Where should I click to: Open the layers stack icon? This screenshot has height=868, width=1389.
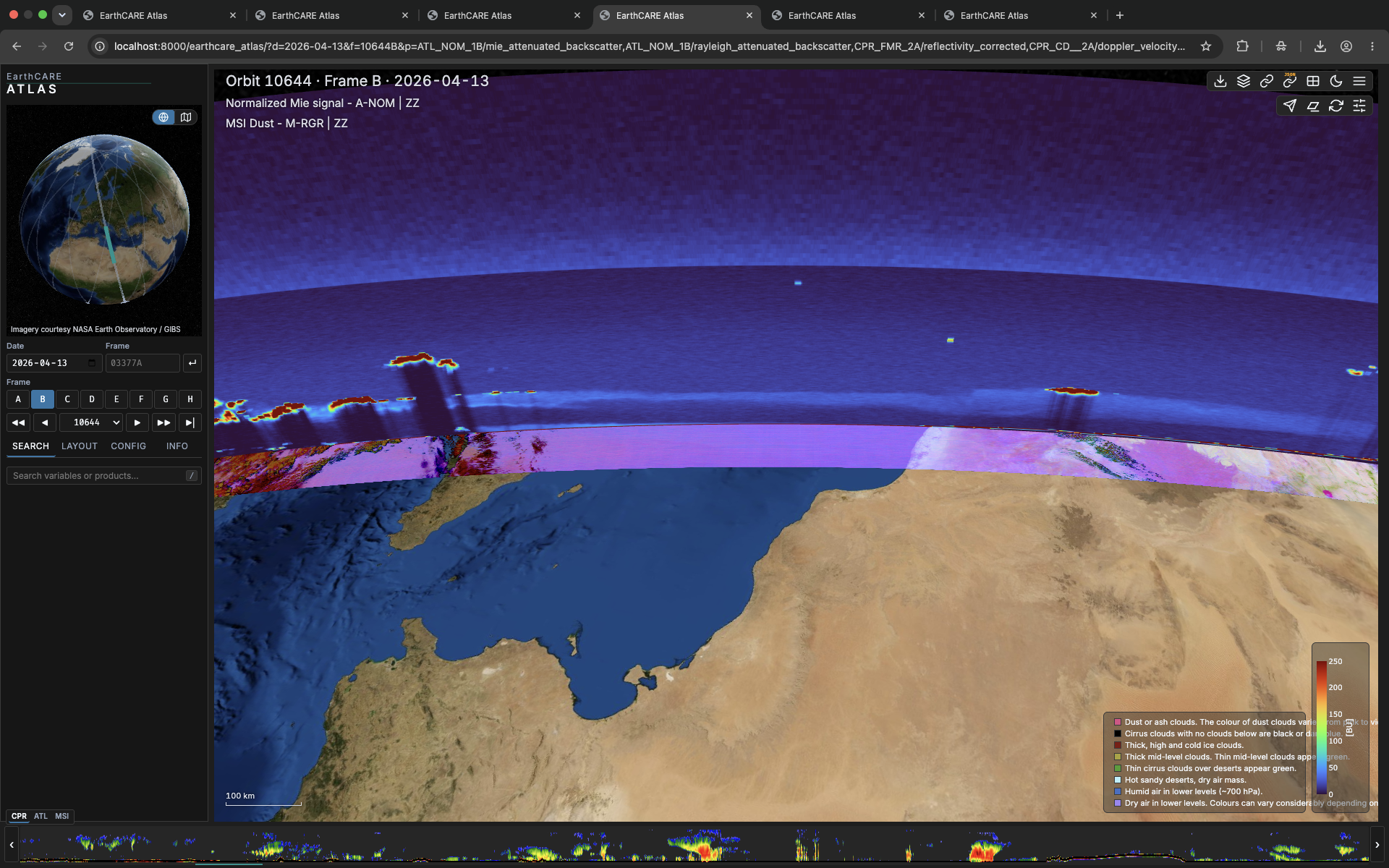click(1244, 82)
